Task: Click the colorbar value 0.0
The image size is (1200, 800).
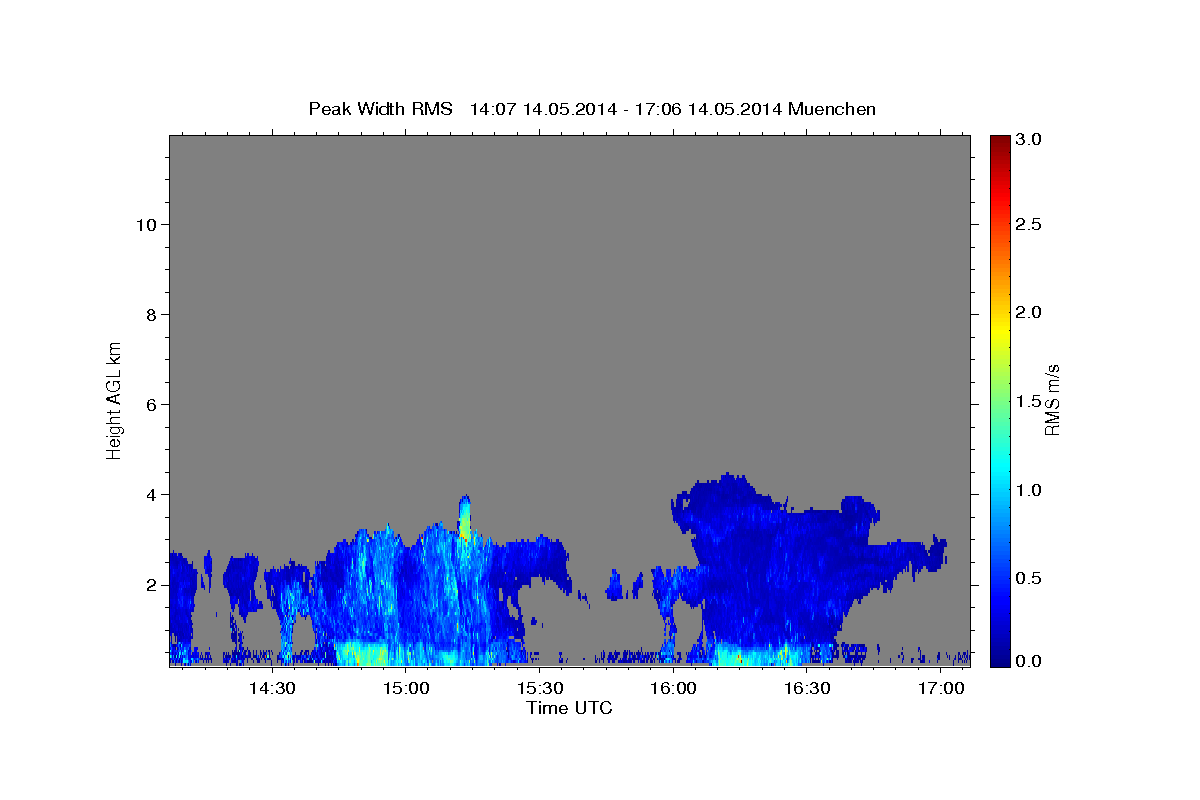Action: (x=1030, y=661)
